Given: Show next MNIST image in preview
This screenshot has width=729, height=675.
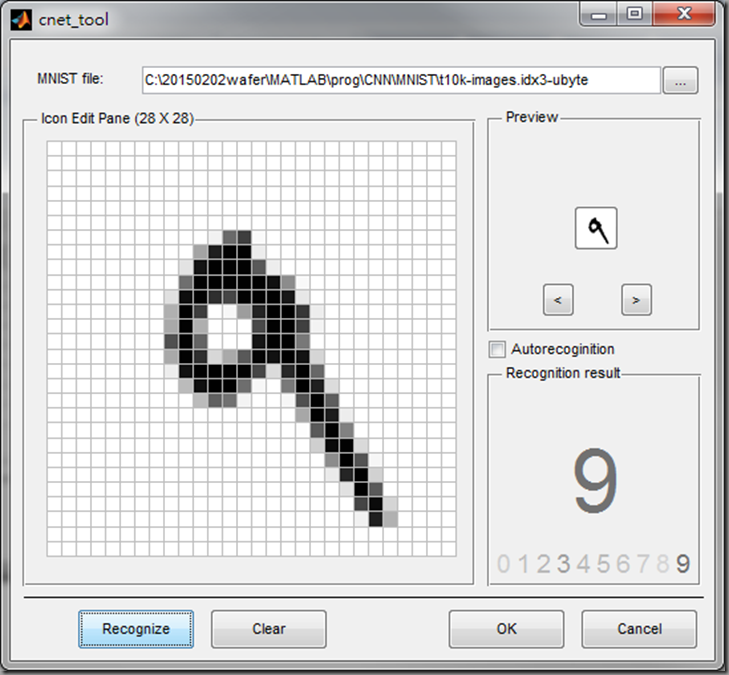Looking at the screenshot, I should click(x=636, y=300).
